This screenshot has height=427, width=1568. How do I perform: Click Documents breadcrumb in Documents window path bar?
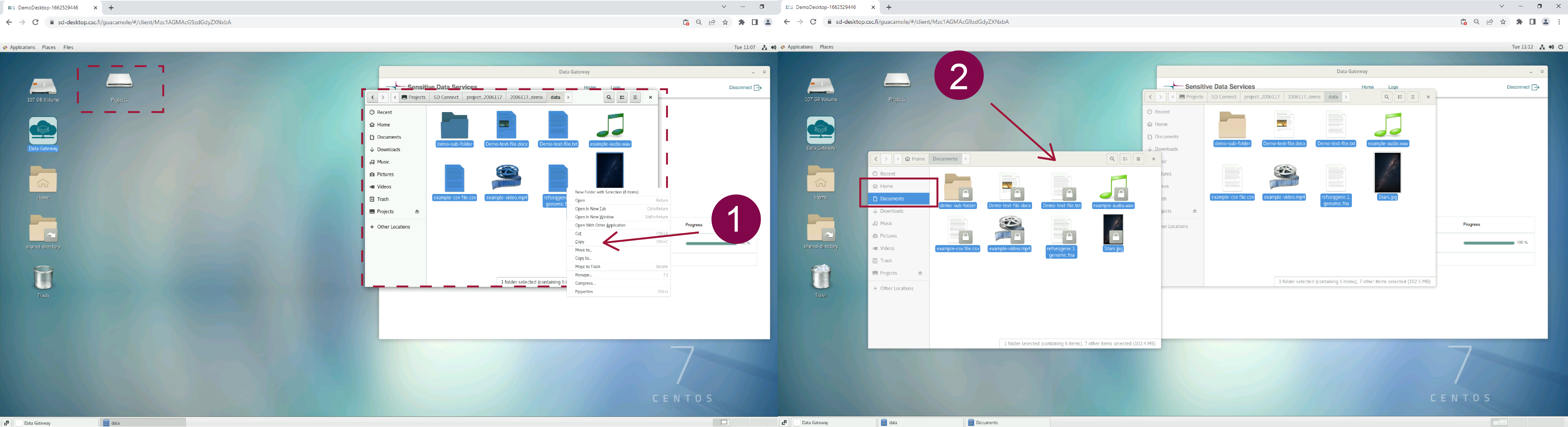(945, 159)
